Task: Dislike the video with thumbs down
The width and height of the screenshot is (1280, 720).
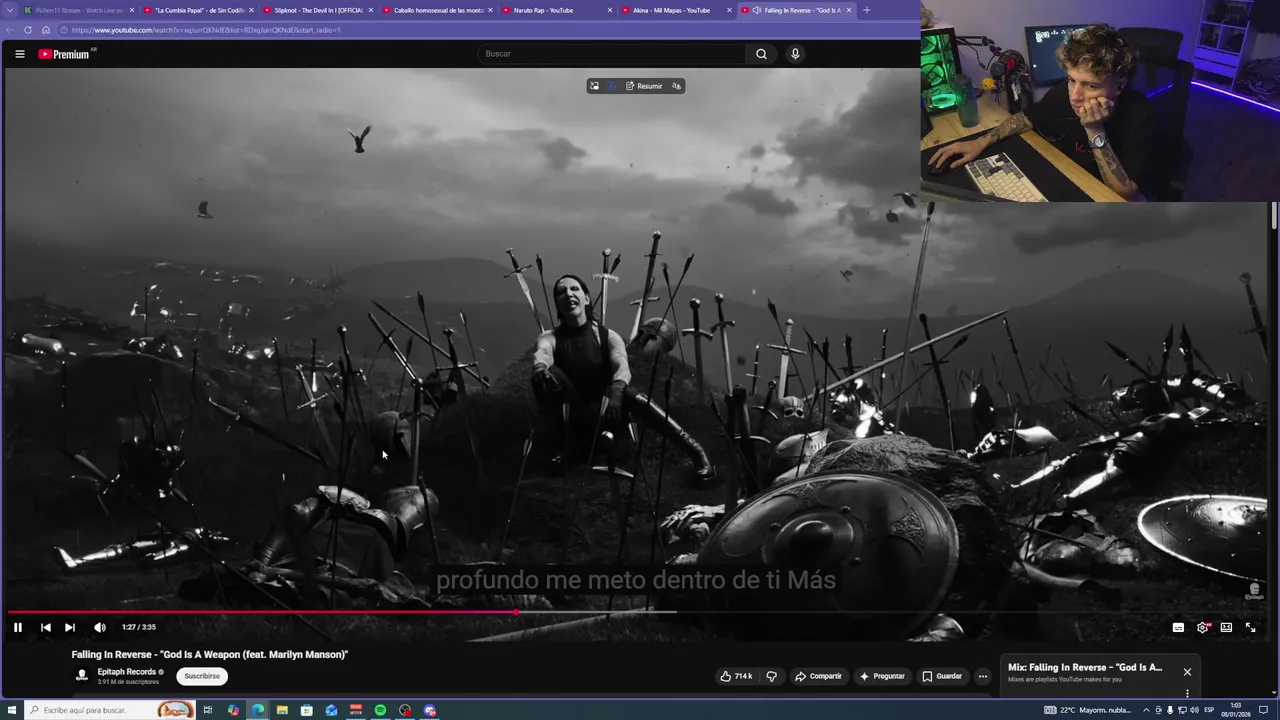Action: point(771,676)
